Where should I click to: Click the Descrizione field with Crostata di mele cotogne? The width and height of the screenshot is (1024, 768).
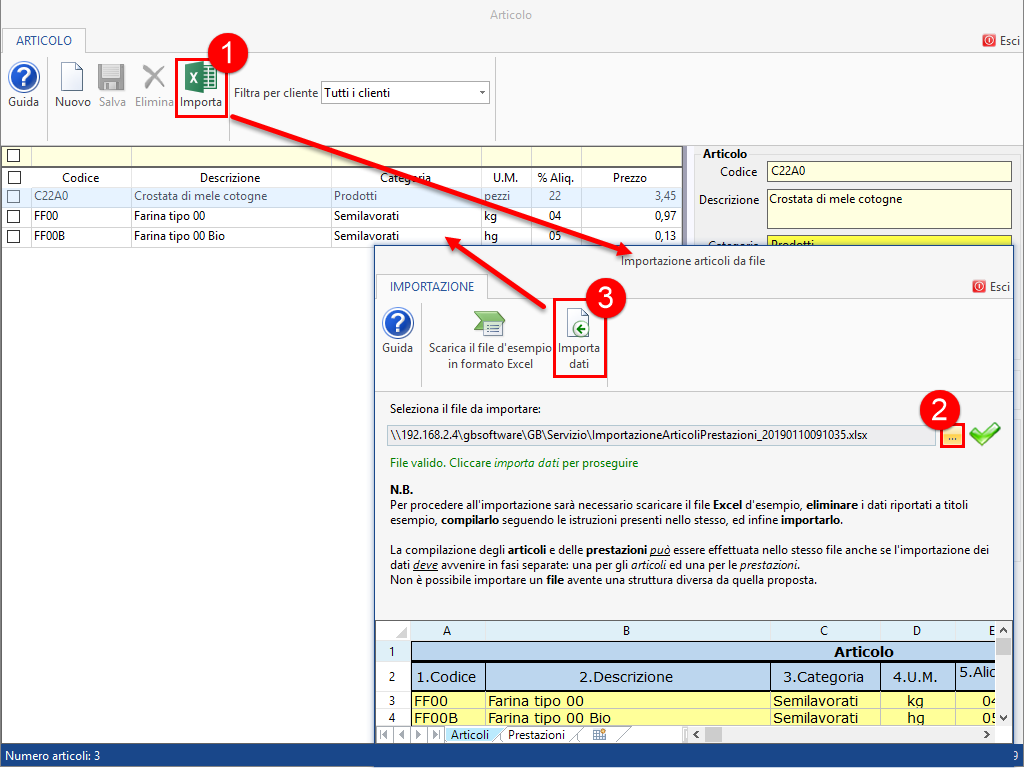[889, 209]
